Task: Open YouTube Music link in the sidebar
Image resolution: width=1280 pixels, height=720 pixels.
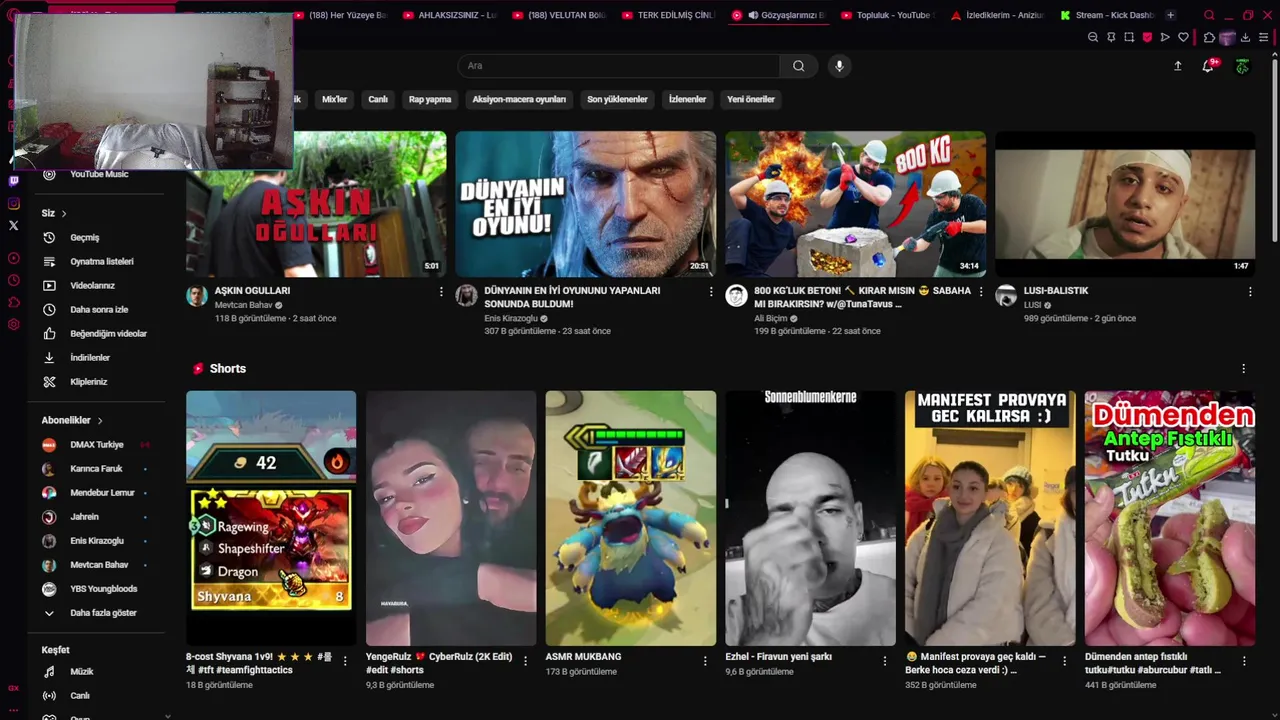Action: coord(97,174)
